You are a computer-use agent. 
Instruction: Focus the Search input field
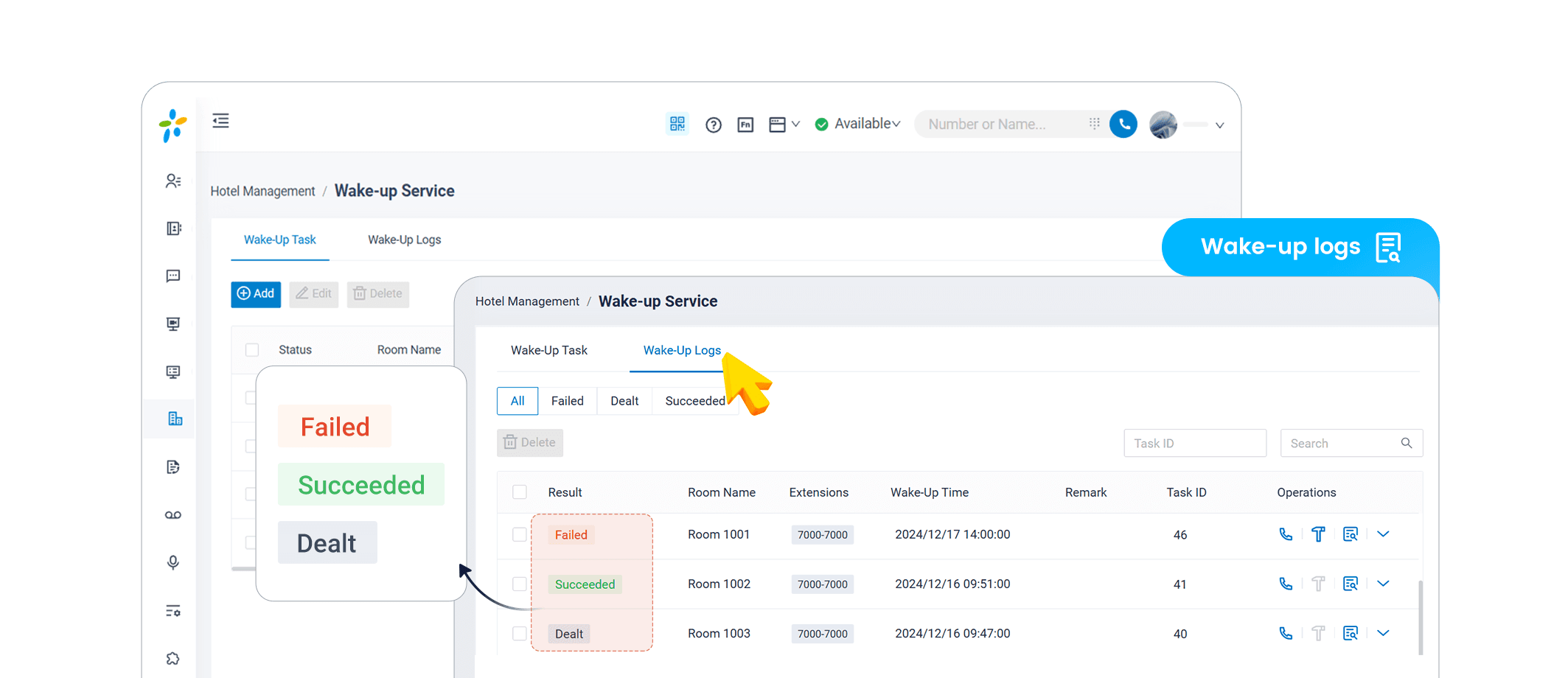pyautogui.click(x=1351, y=443)
